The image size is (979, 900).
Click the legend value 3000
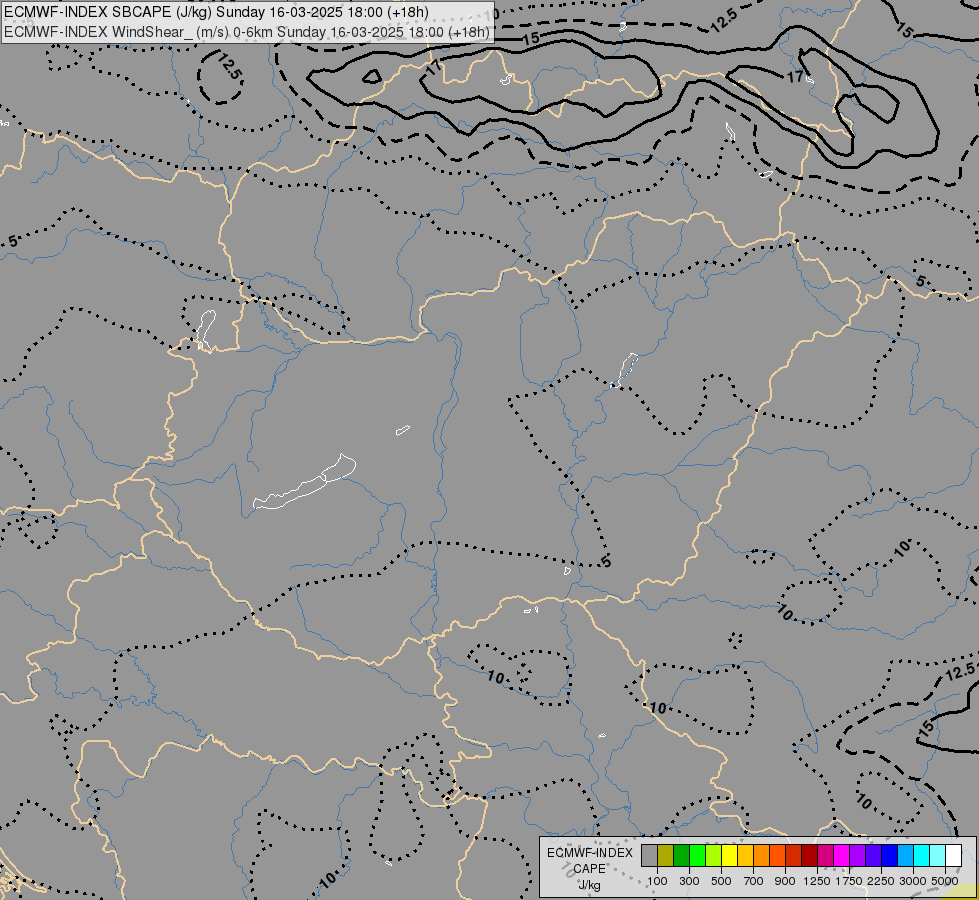tap(913, 881)
